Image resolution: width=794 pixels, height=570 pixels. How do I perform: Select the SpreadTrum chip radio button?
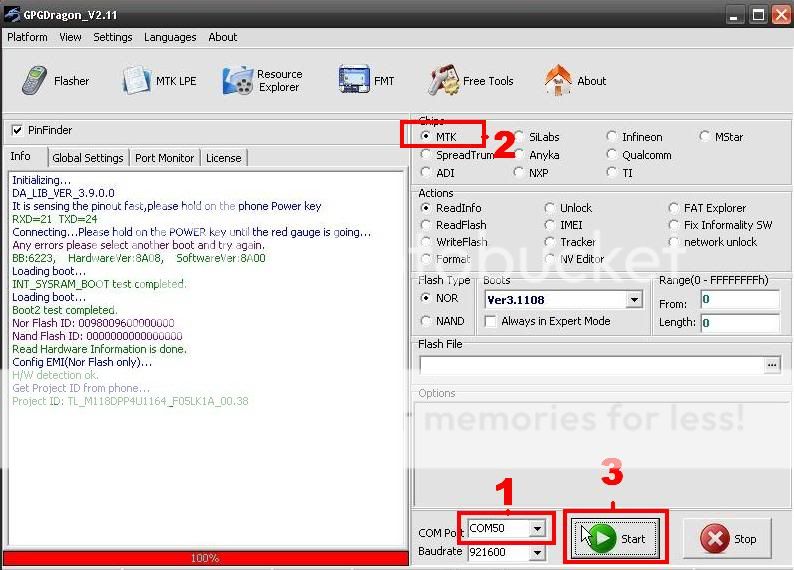coord(427,155)
